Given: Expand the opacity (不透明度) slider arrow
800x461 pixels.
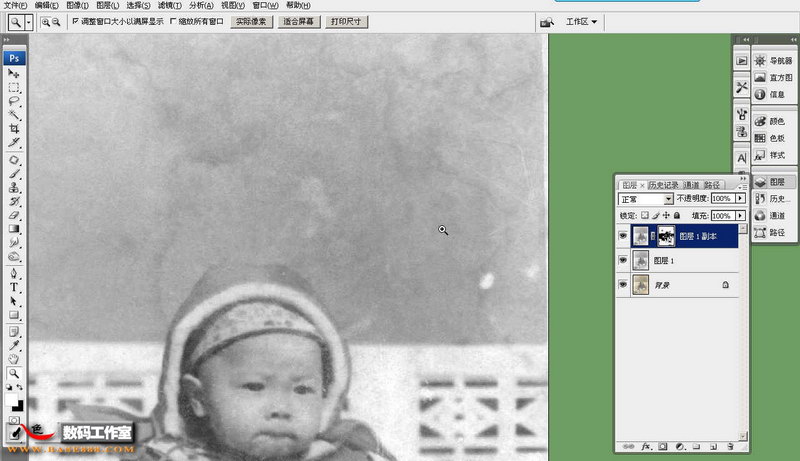Looking at the screenshot, I should pos(740,198).
